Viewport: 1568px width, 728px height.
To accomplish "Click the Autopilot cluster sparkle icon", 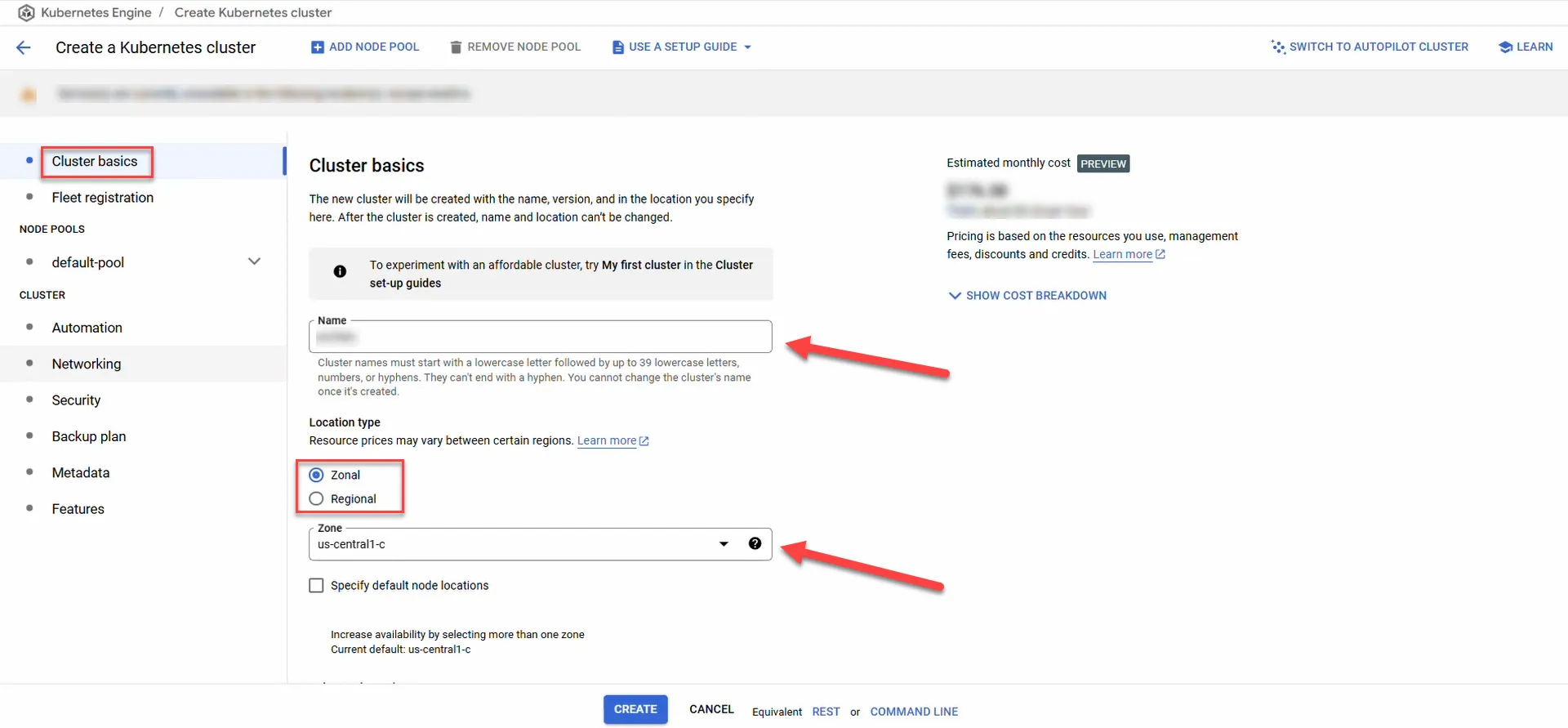I will pos(1278,47).
